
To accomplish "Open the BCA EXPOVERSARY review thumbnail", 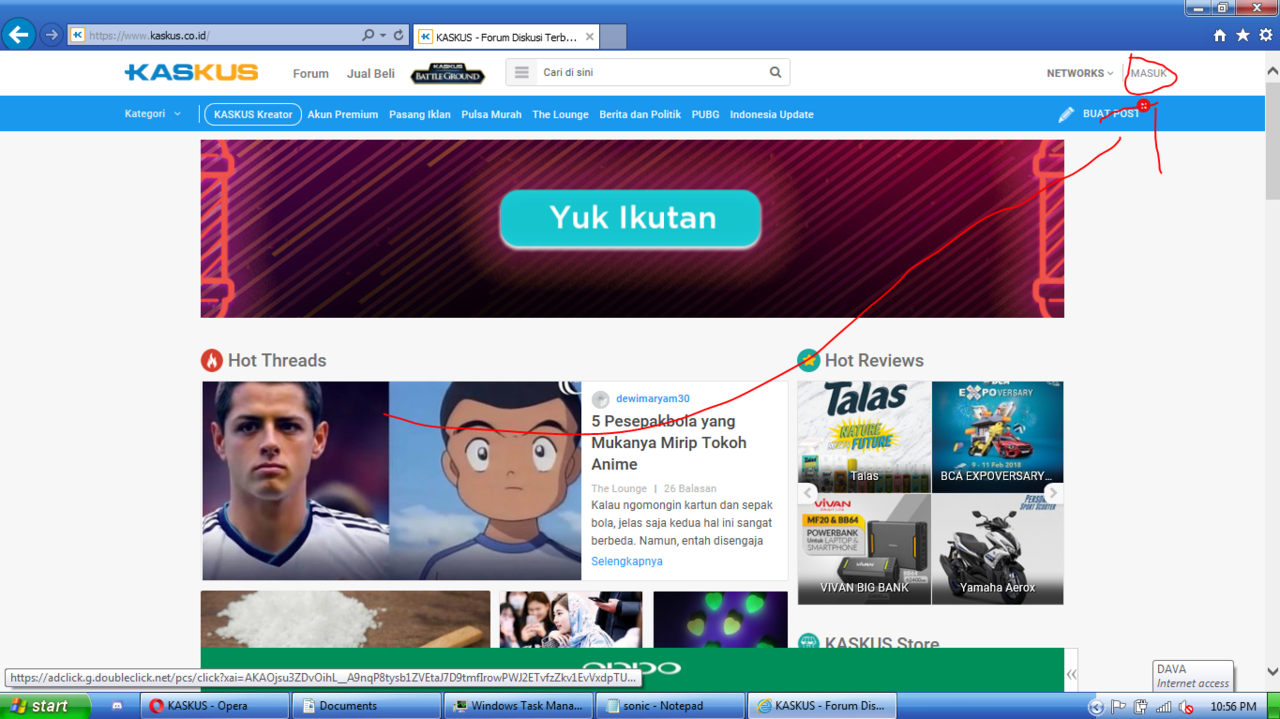I will tap(997, 436).
